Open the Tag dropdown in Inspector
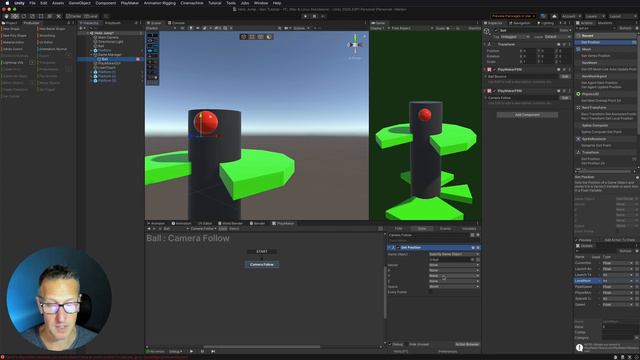640x360 pixels. 515,37
